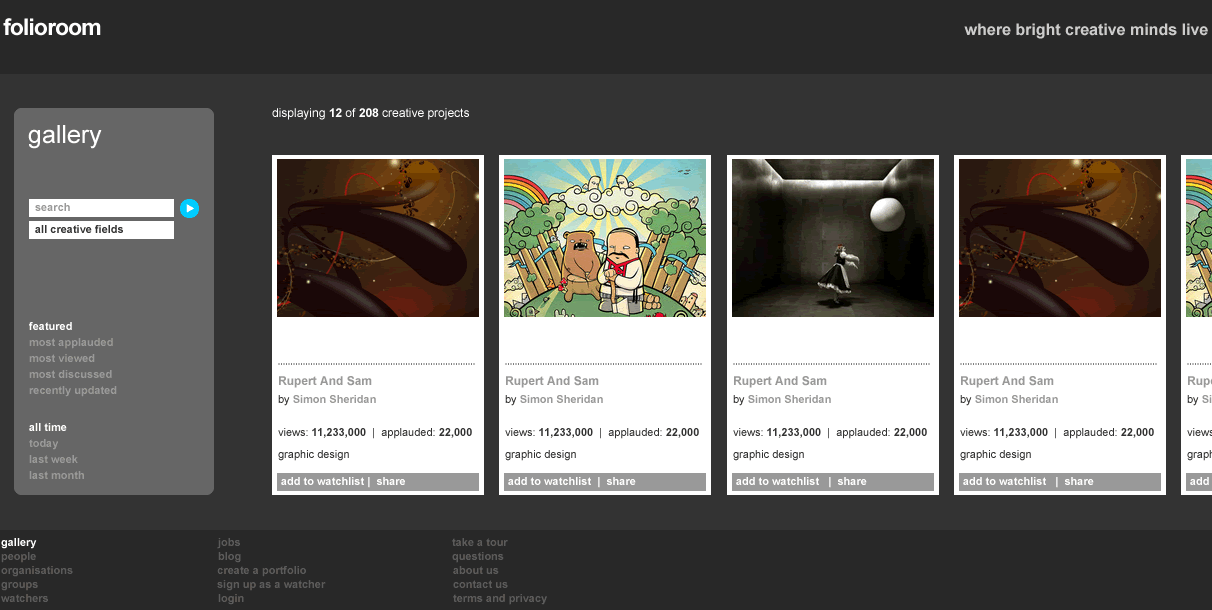Open the Rupert And Sam title on fourth card
This screenshot has height=610, width=1212.
1007,381
